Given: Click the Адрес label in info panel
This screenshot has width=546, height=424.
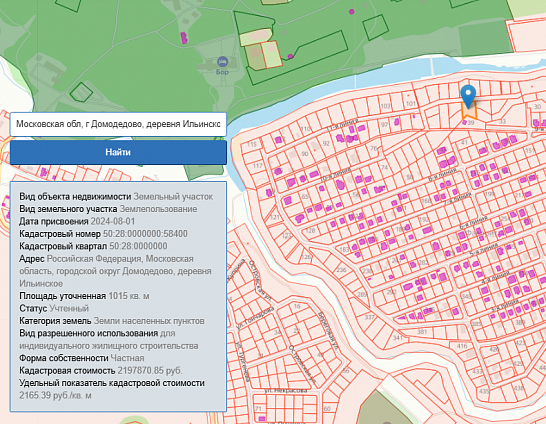Looking at the screenshot, I should click(x=32, y=259).
